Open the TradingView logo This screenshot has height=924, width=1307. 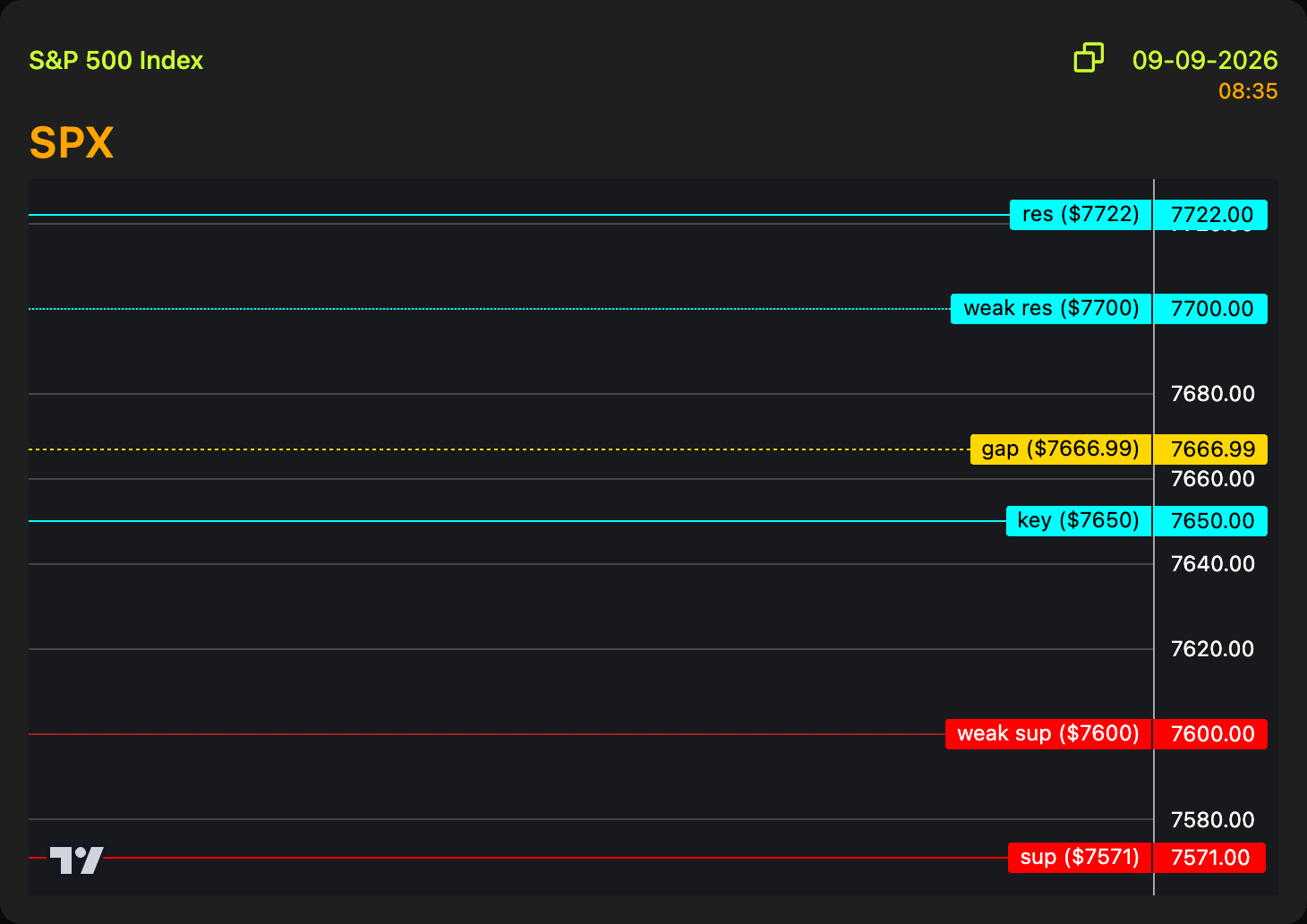click(x=76, y=860)
